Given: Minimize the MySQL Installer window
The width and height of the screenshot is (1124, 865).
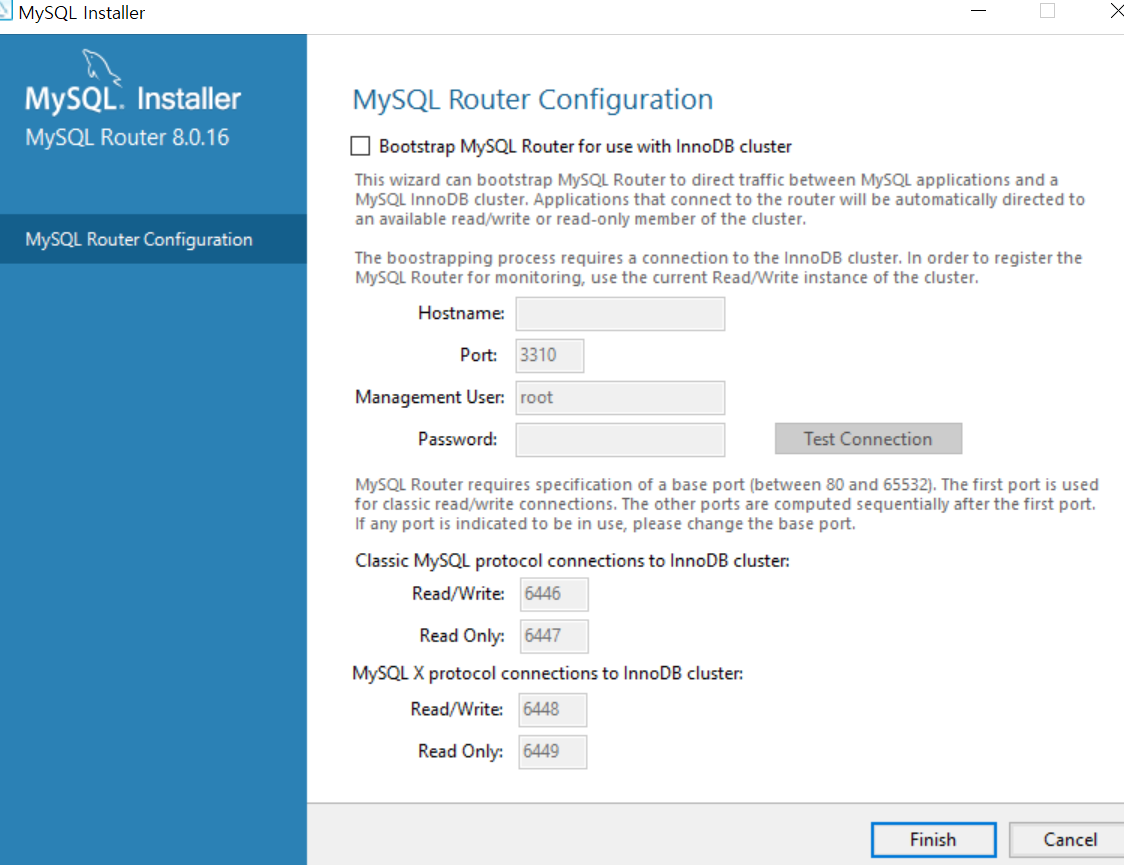Looking at the screenshot, I should 978,11.
